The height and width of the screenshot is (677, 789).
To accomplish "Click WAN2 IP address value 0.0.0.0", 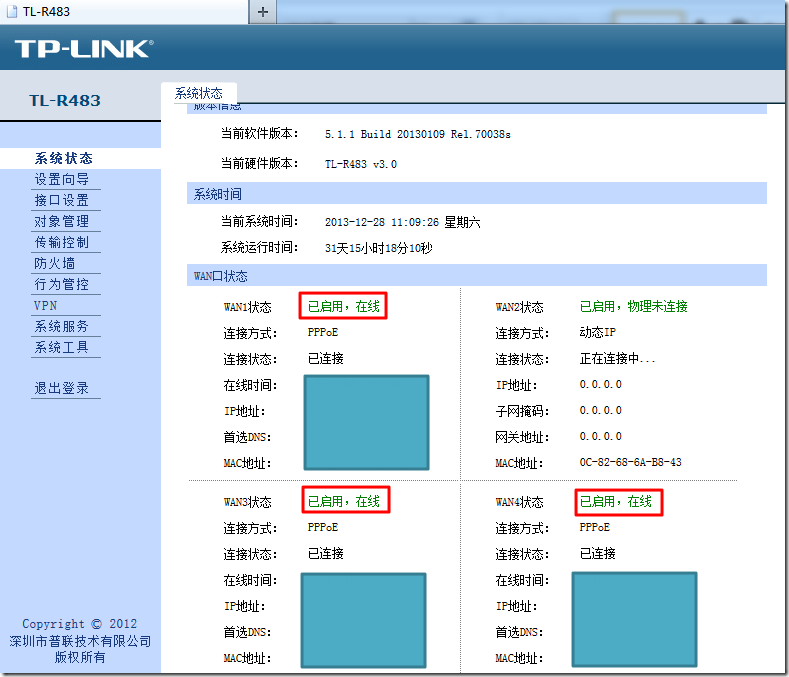I will tap(600, 384).
